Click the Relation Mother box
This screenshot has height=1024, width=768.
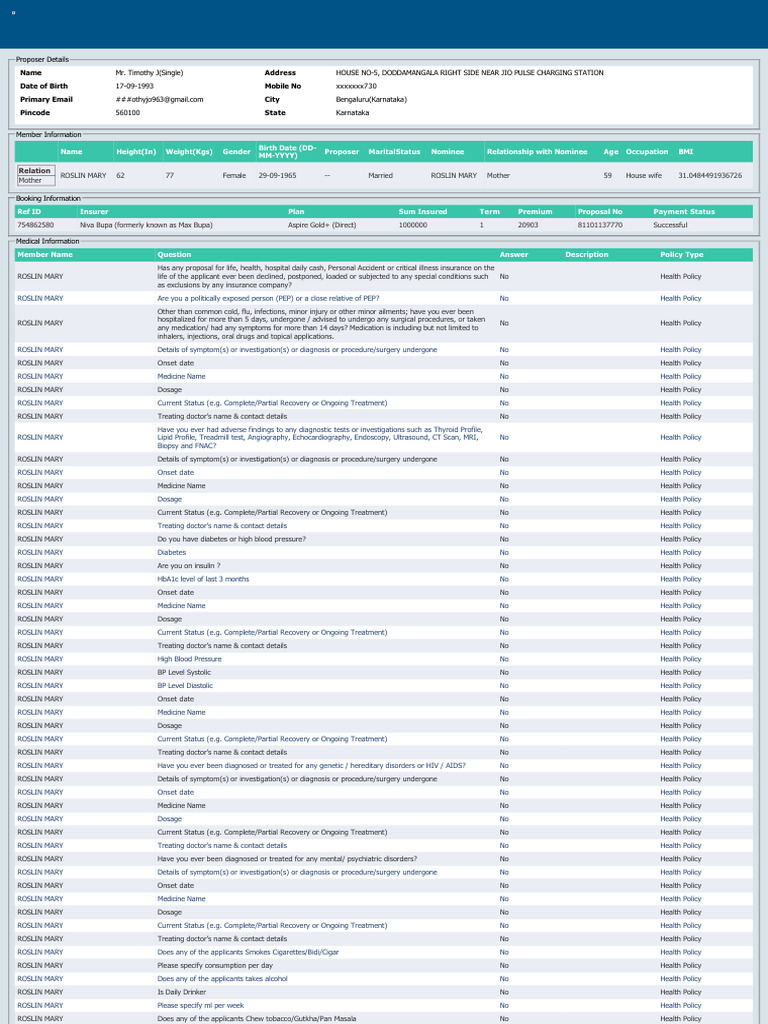(36, 175)
